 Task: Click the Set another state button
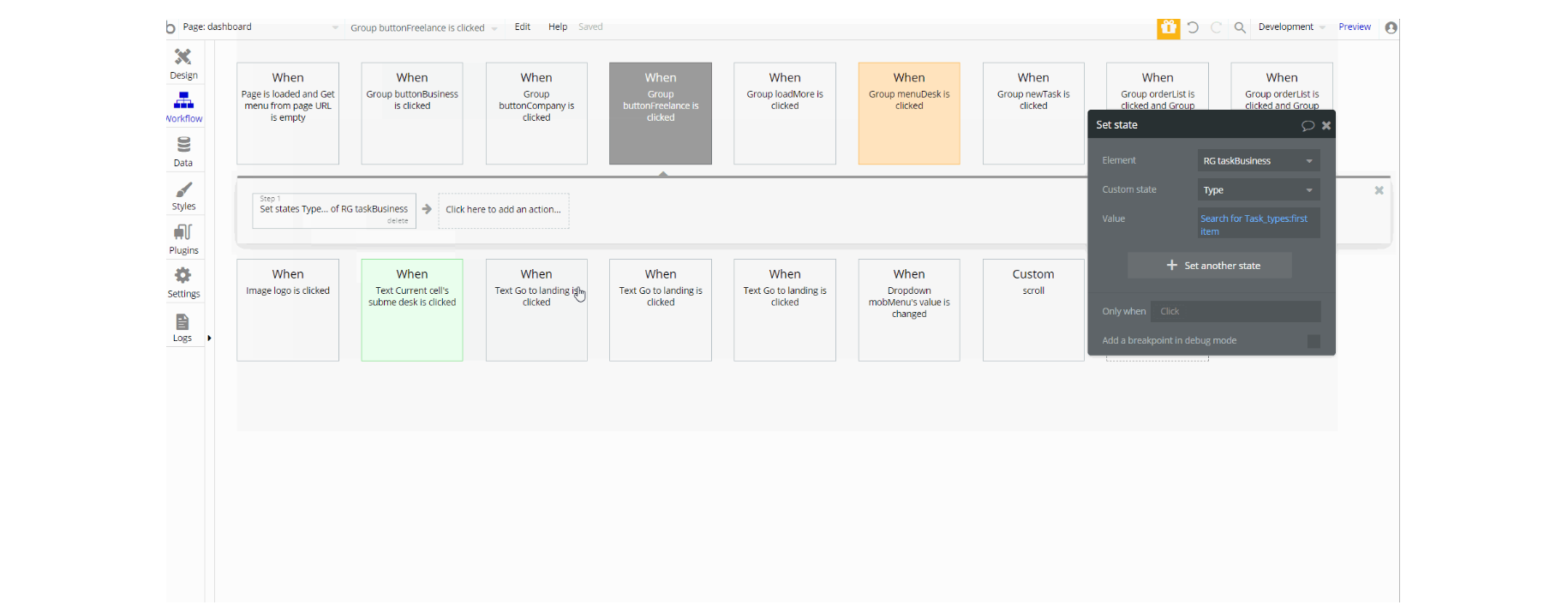point(1210,266)
